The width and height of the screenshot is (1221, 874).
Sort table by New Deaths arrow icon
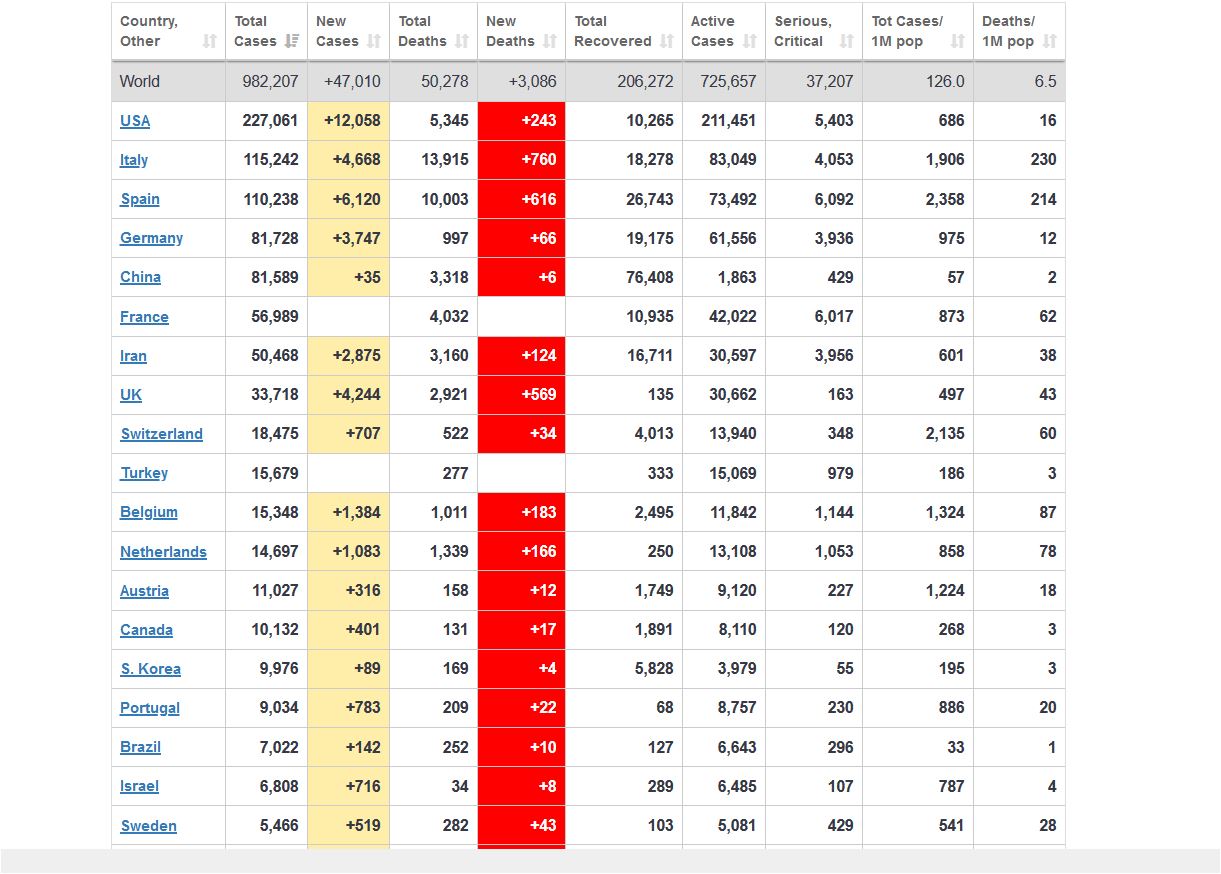(550, 41)
